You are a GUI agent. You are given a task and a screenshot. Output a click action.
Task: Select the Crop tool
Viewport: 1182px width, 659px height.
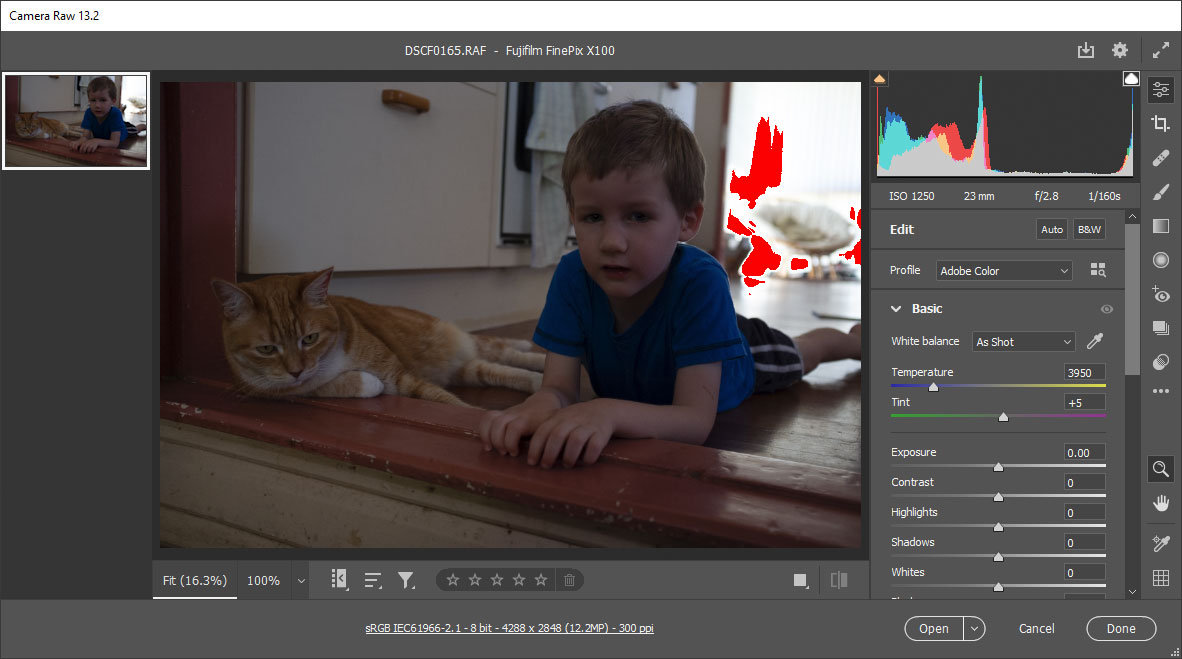pos(1160,124)
